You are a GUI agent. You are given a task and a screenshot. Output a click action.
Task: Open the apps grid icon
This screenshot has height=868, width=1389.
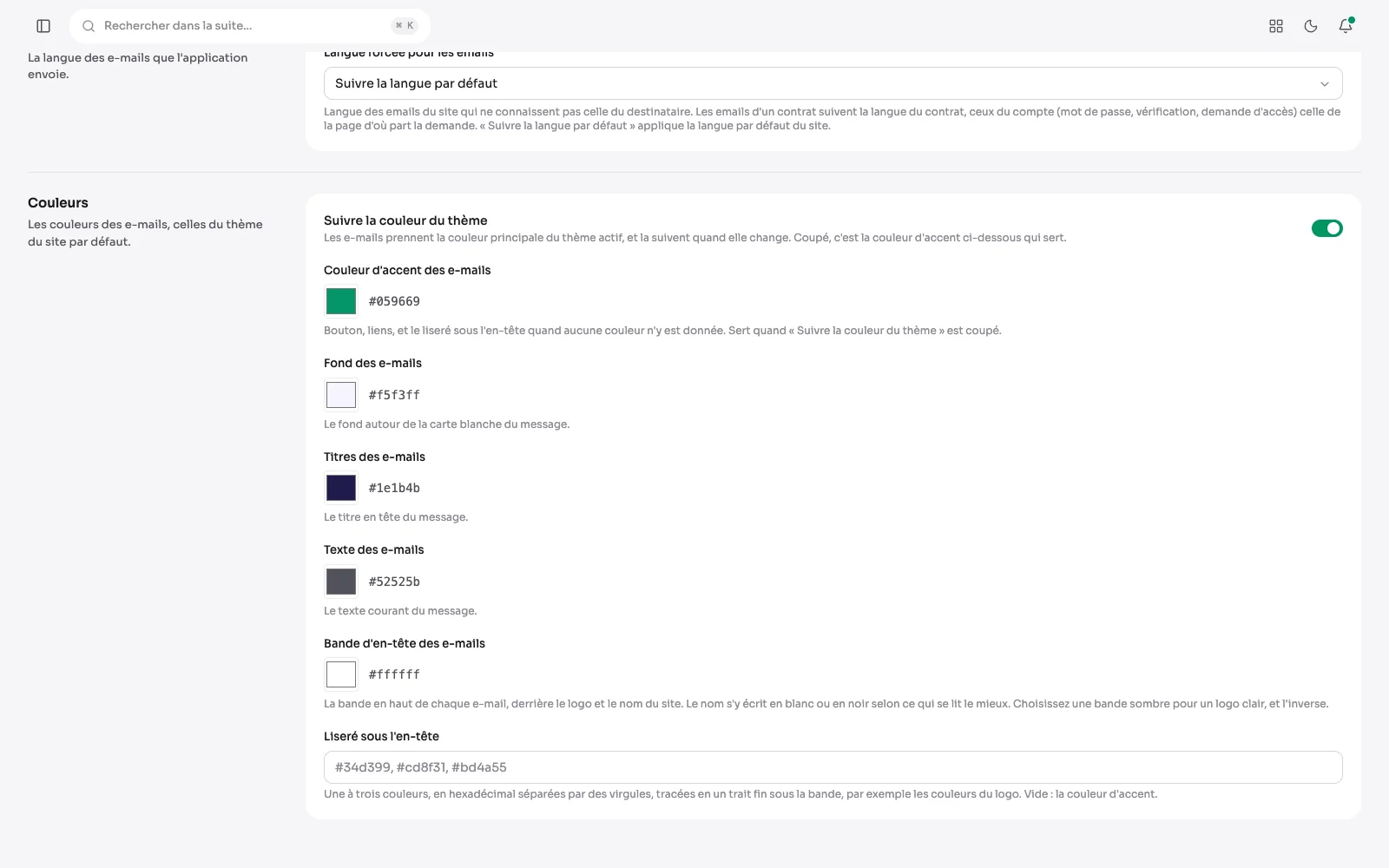tap(1276, 26)
